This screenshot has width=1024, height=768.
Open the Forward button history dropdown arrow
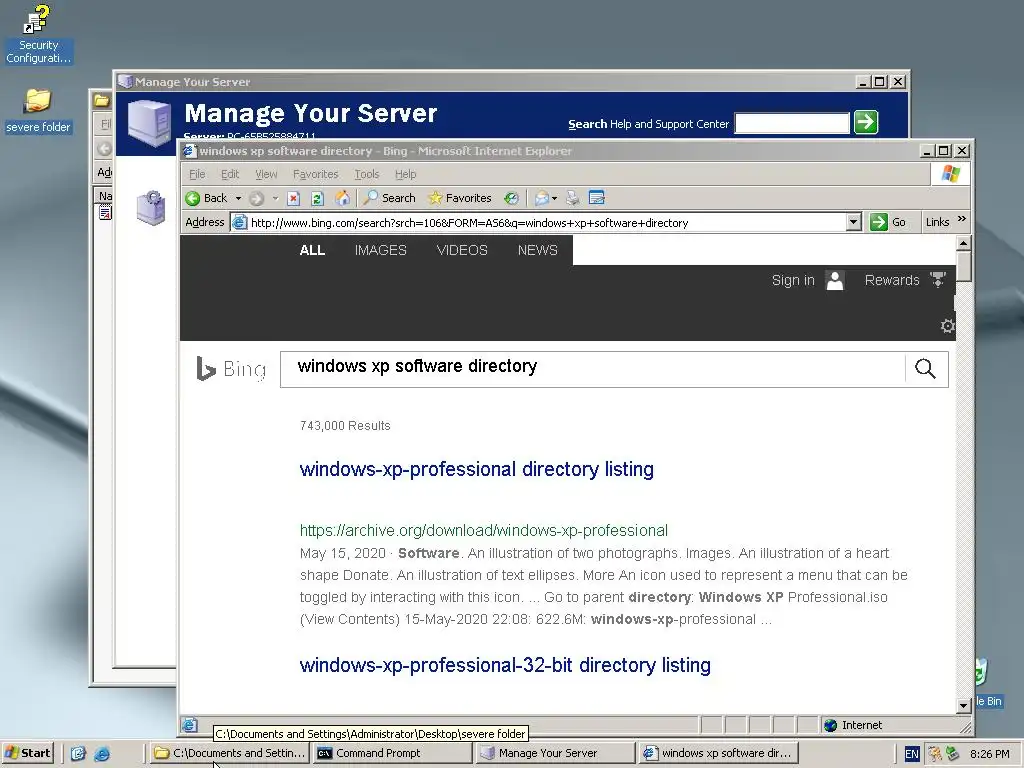[x=275, y=198]
